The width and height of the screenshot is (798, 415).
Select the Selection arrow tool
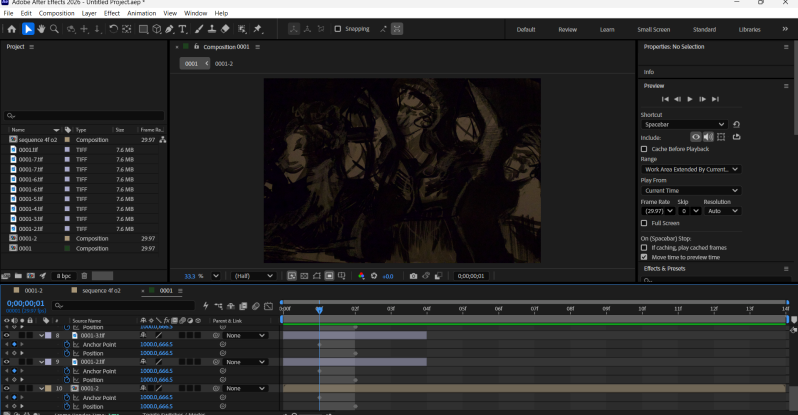click(x=28, y=29)
